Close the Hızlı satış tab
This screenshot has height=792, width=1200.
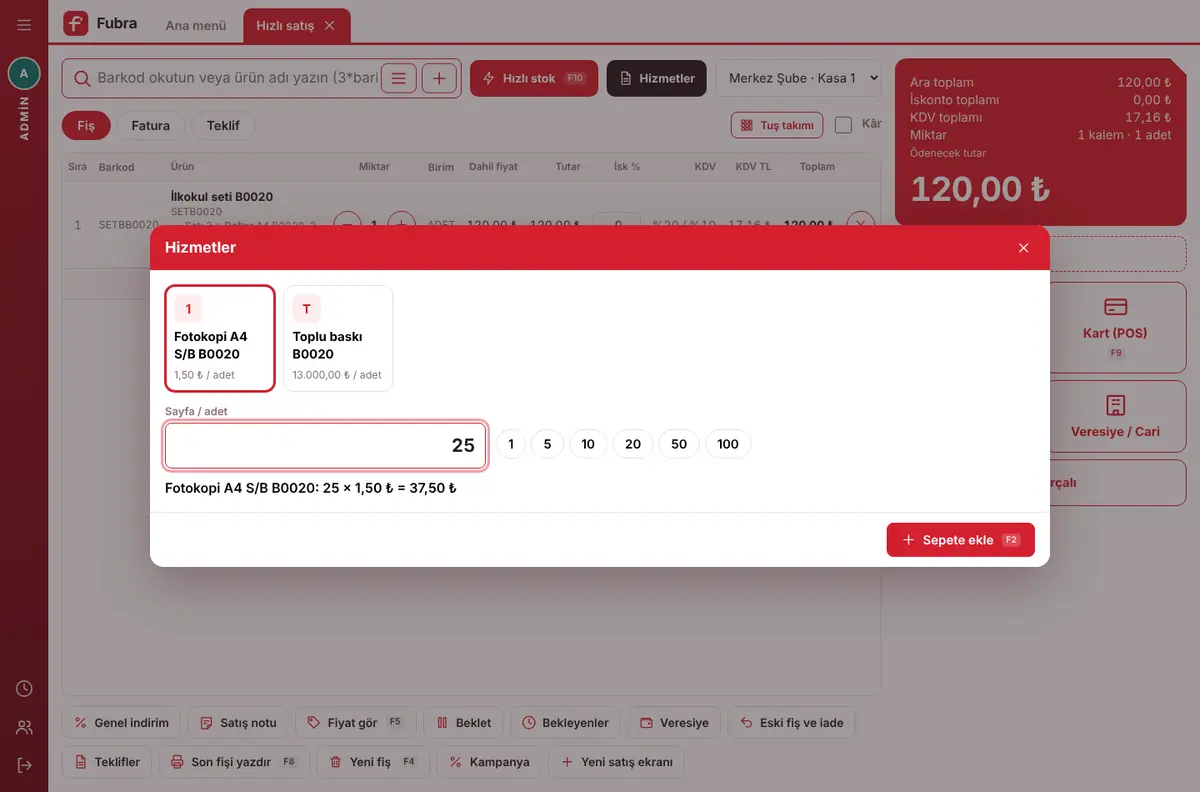[329, 25]
